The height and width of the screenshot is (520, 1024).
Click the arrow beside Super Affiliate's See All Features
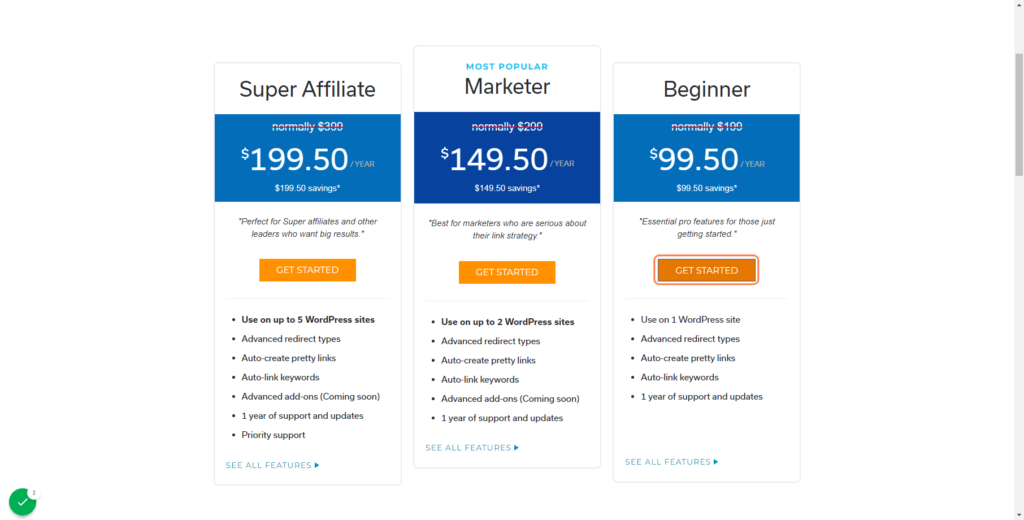[x=317, y=465]
